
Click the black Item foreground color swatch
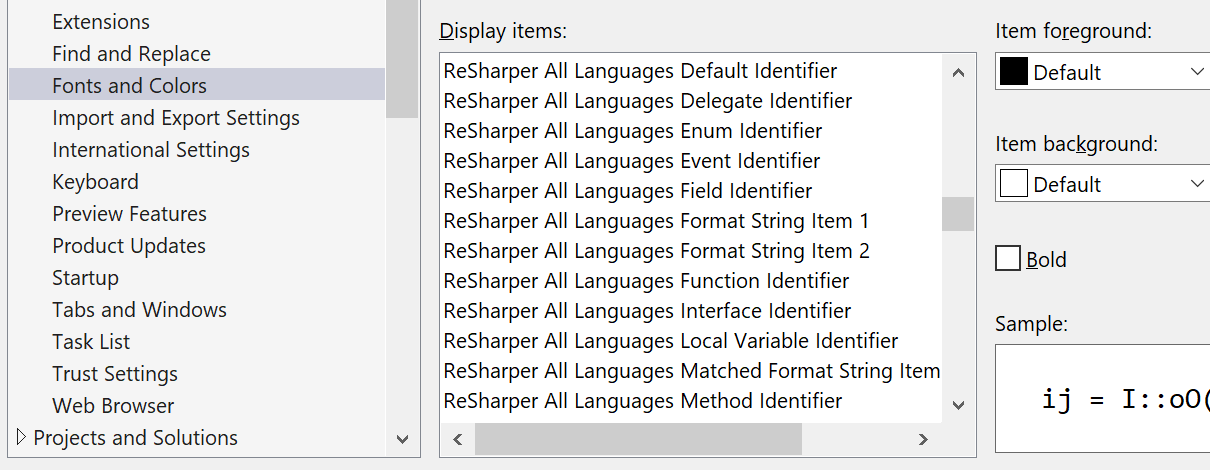click(1014, 72)
